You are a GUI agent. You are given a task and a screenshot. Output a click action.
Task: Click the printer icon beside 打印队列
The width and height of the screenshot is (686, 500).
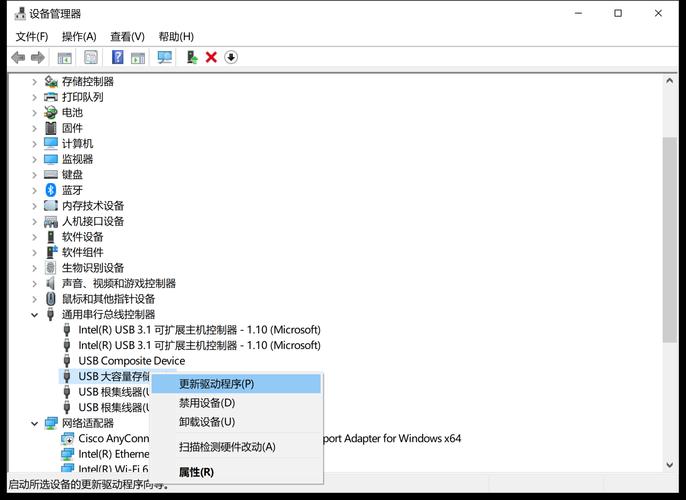(51, 97)
